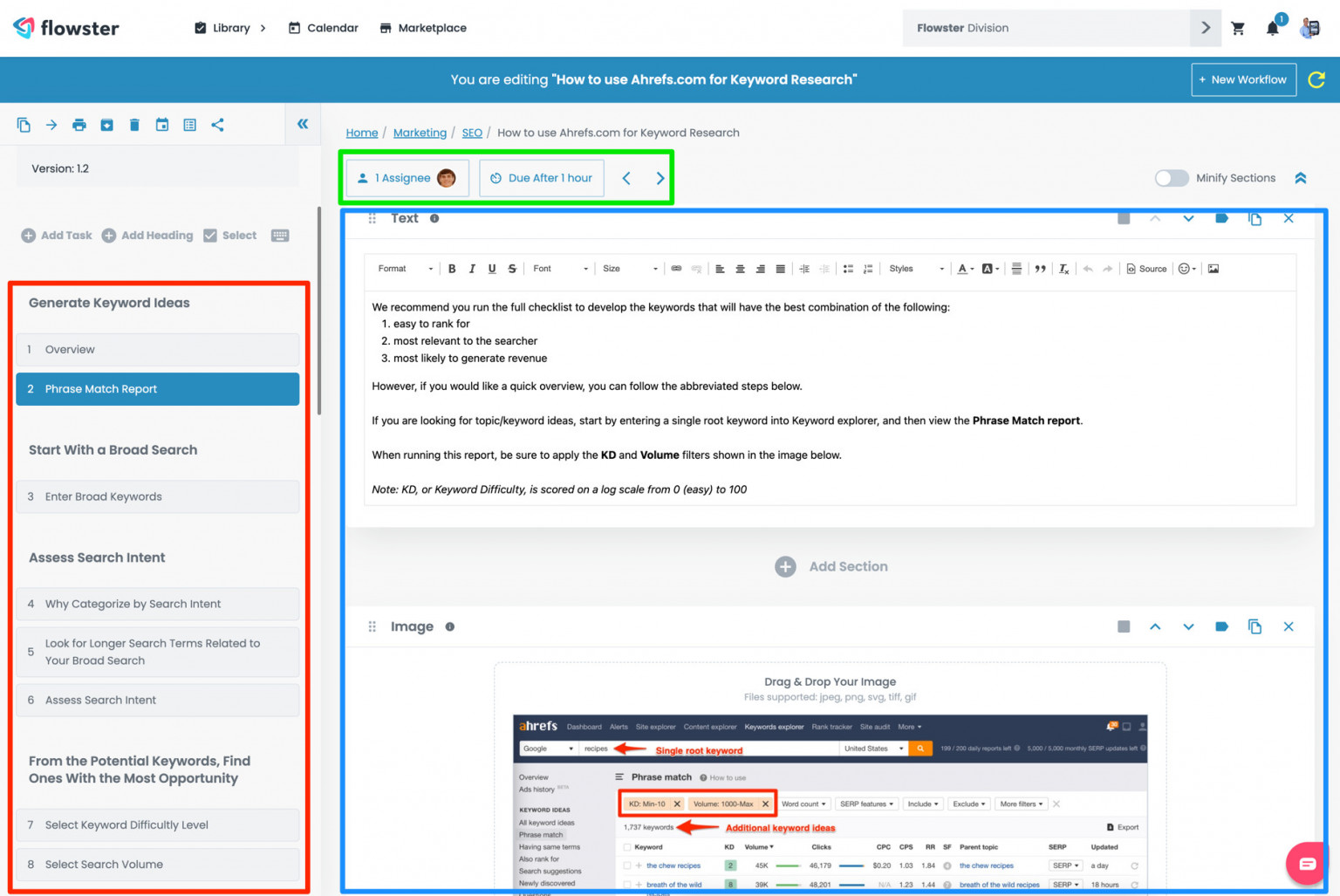This screenshot has height=896, width=1340.
Task: Collapse the left sidebar with double chevron
Action: tap(303, 124)
